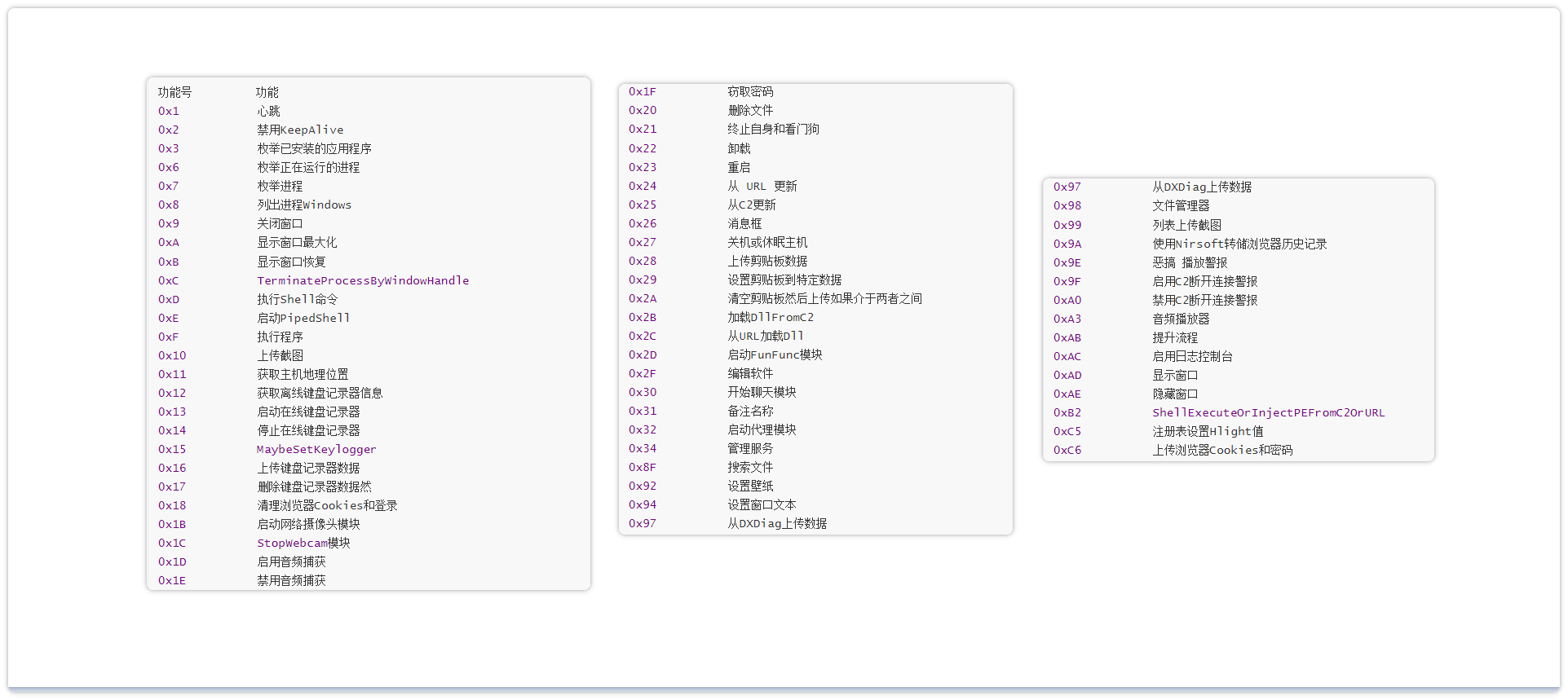The image size is (1568, 700).
Task: Select the 设置壁纸 entry
Action: [x=750, y=486]
